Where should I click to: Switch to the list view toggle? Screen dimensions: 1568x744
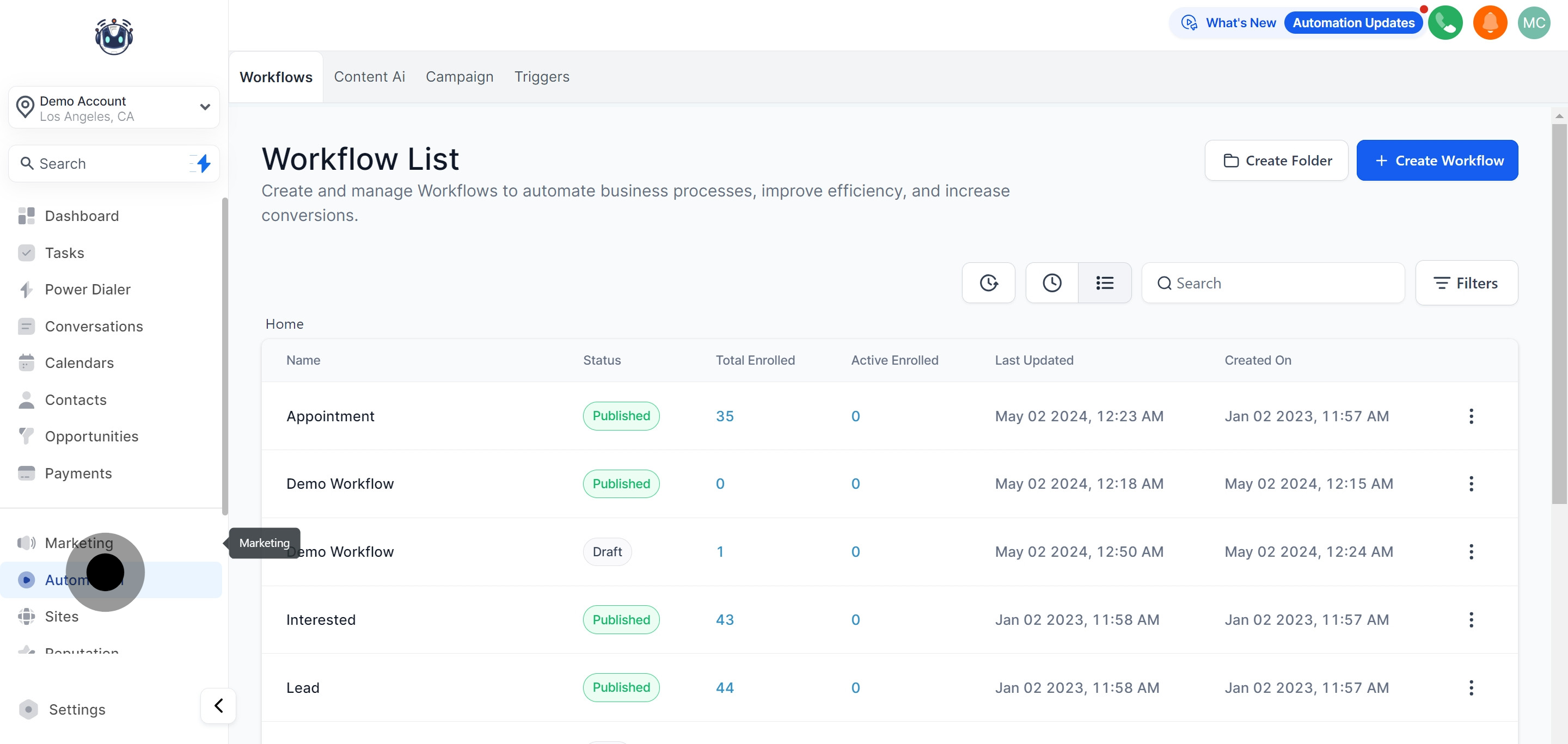[1104, 283]
